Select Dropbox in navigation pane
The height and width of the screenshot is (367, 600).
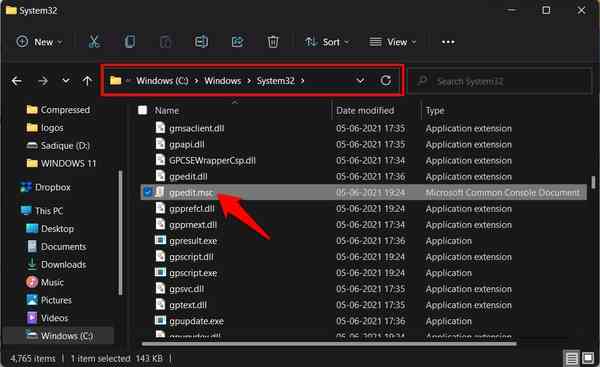46,187
